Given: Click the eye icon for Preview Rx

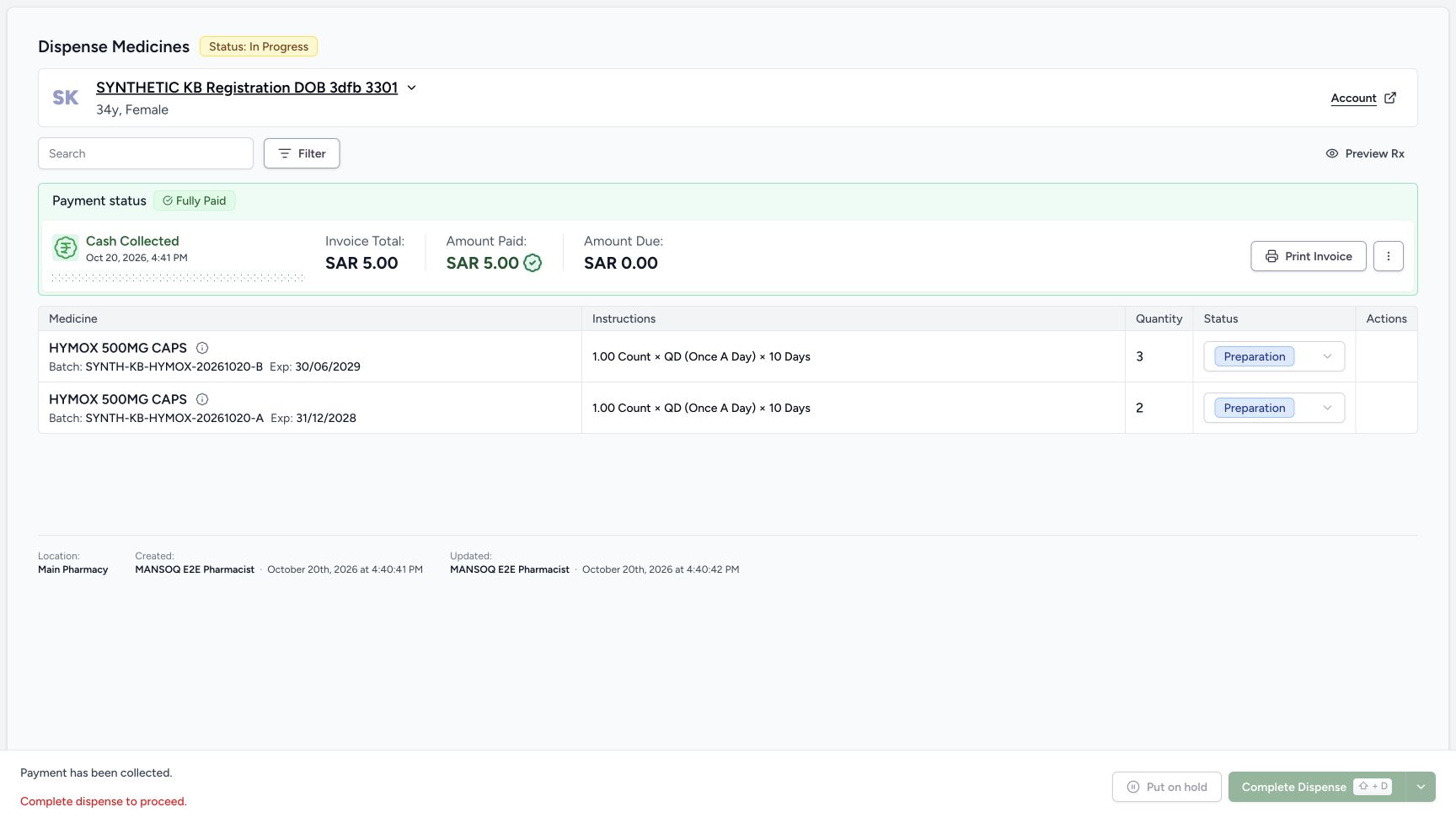Looking at the screenshot, I should pyautogui.click(x=1332, y=153).
